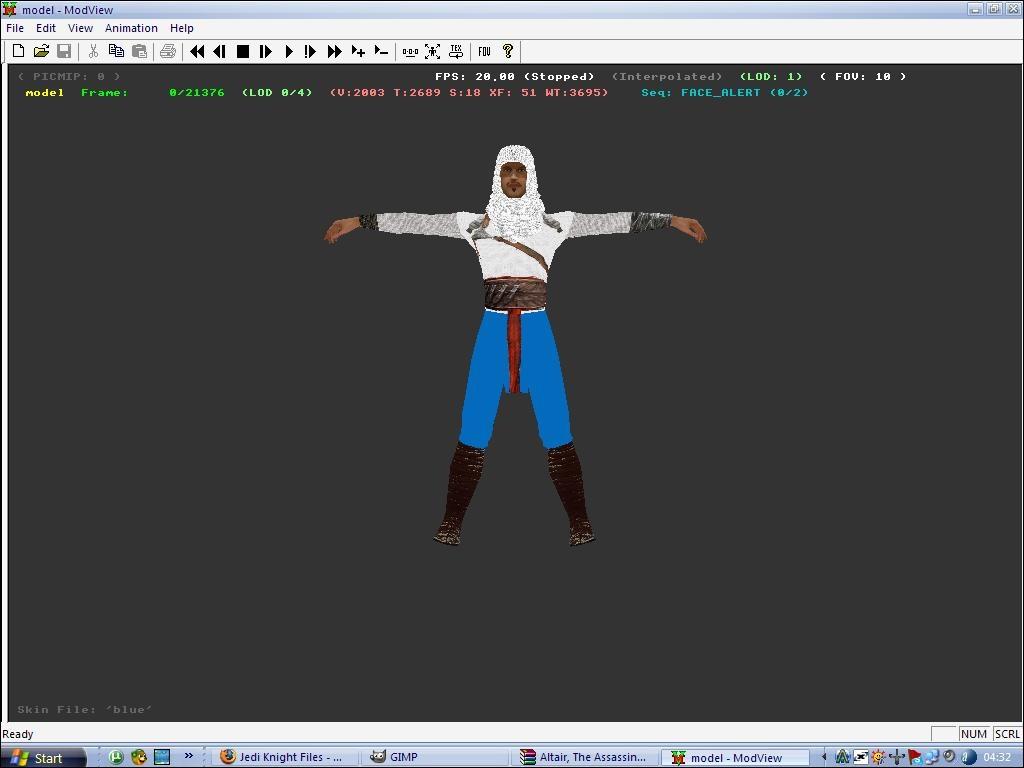Screen dimensions: 1024x768
Task: Stop animation with the square stop button
Action: (242, 51)
